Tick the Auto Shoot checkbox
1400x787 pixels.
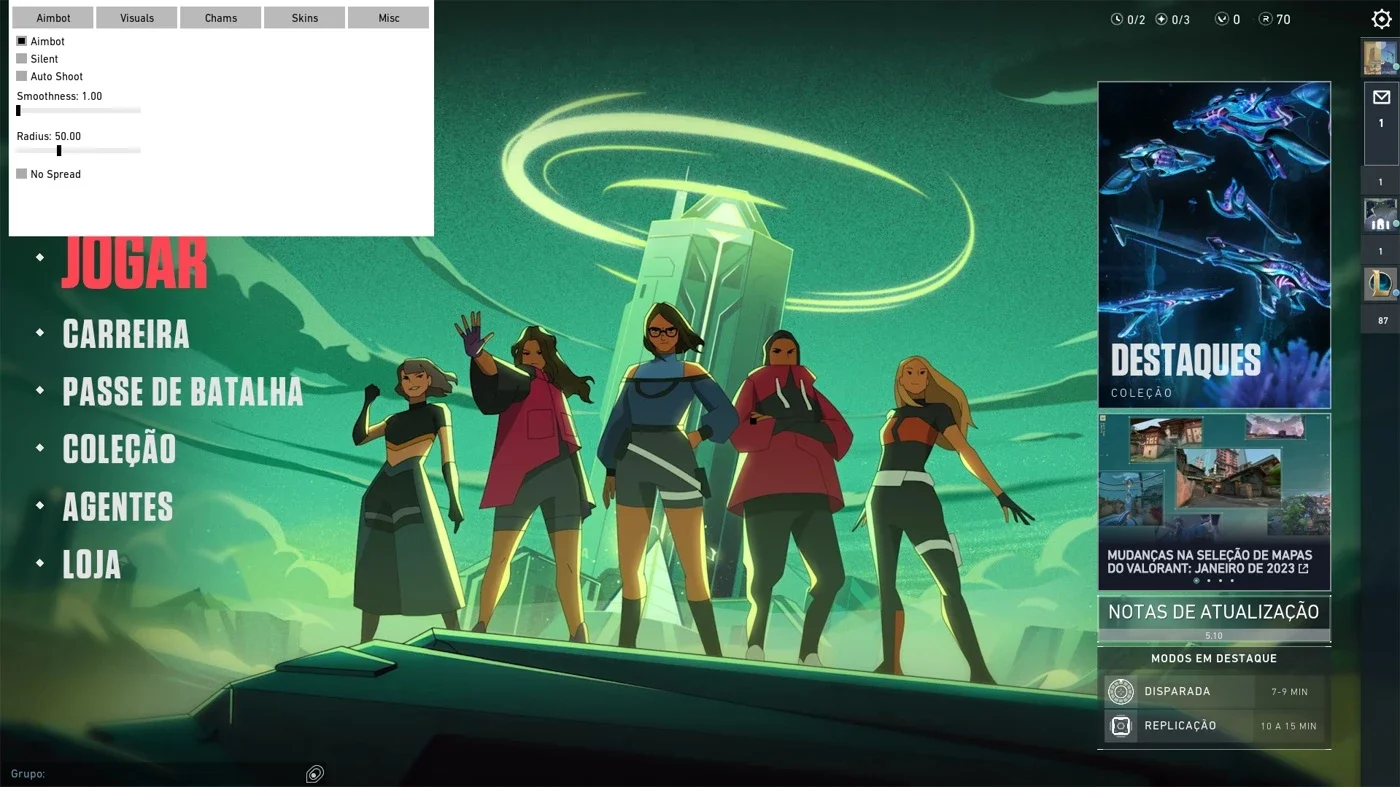(21, 76)
